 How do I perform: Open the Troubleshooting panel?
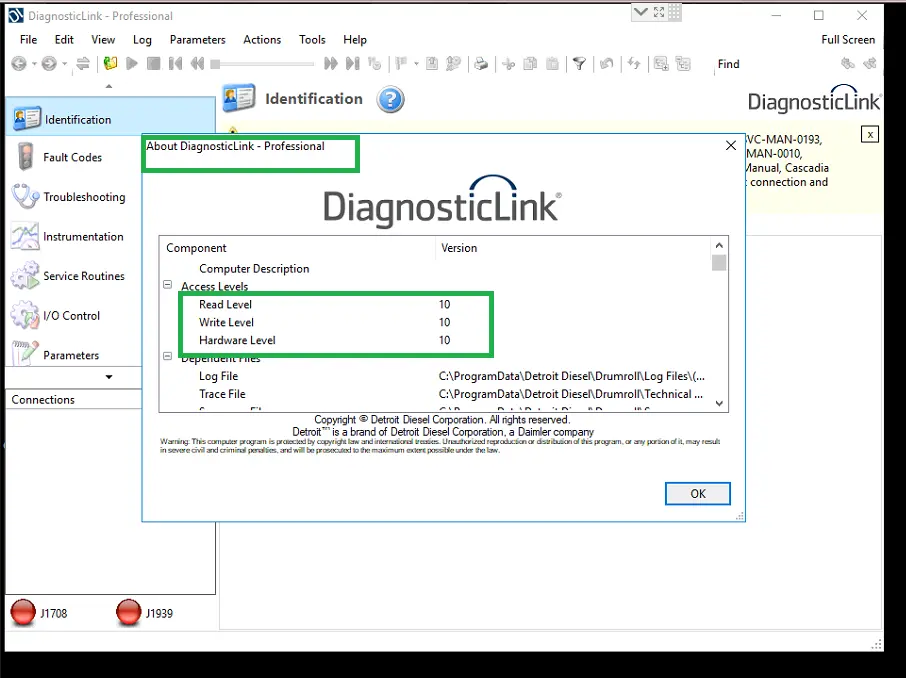[x=73, y=197]
